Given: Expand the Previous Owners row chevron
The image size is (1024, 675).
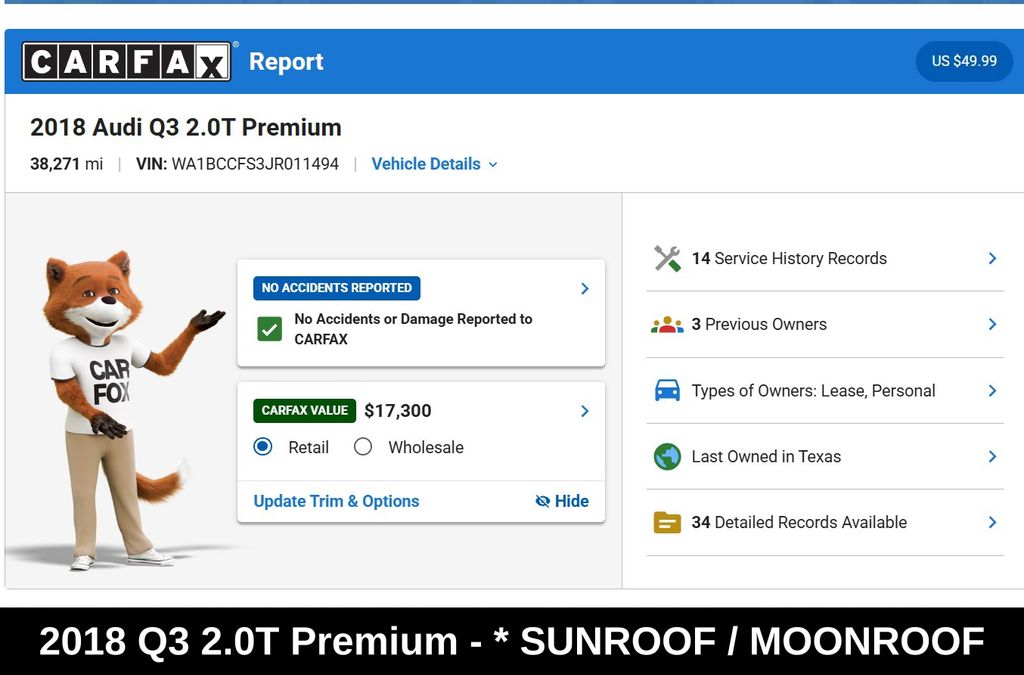Looking at the screenshot, I should coord(992,324).
